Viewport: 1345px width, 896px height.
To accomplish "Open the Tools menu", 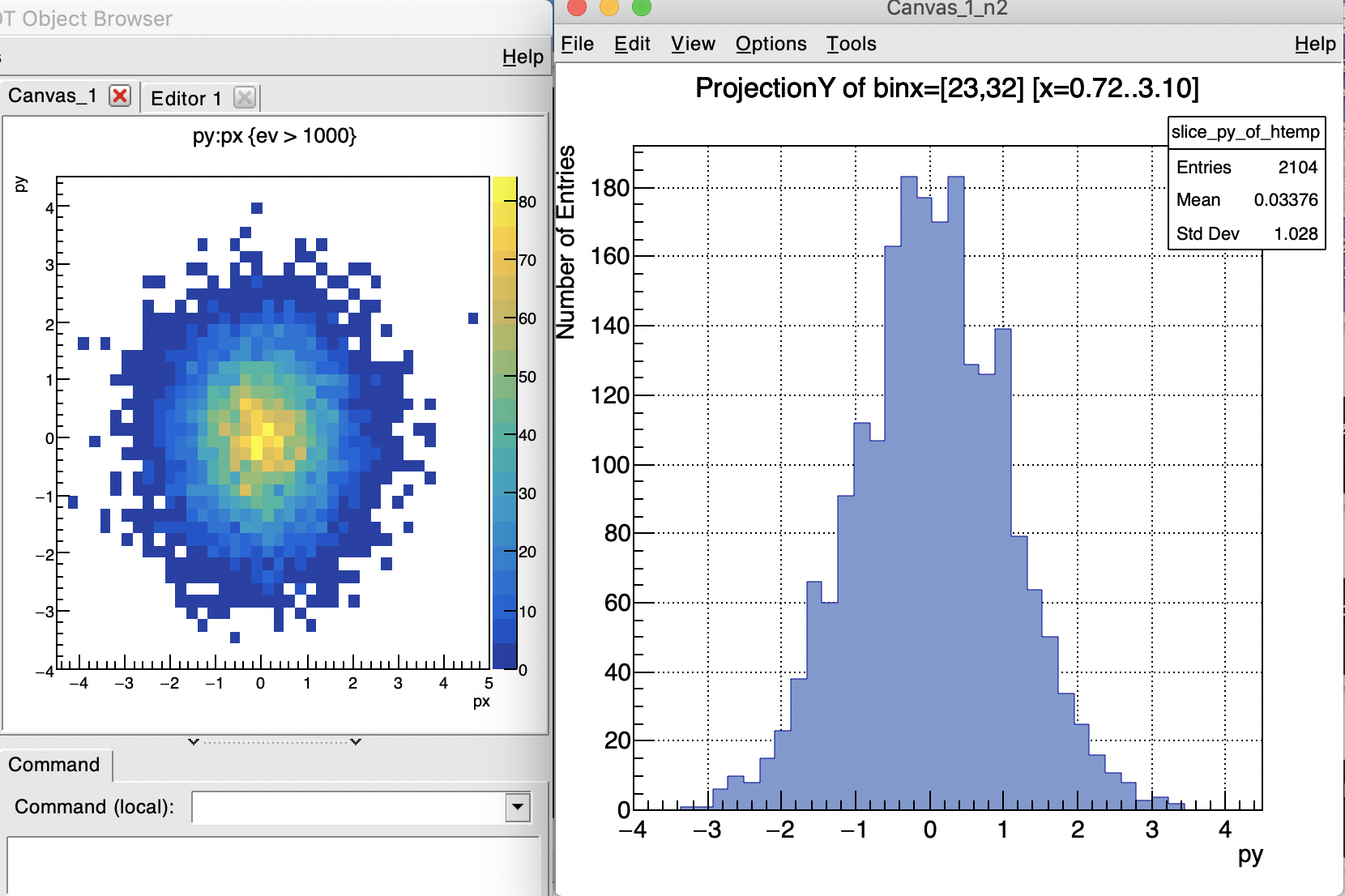I will click(x=851, y=44).
